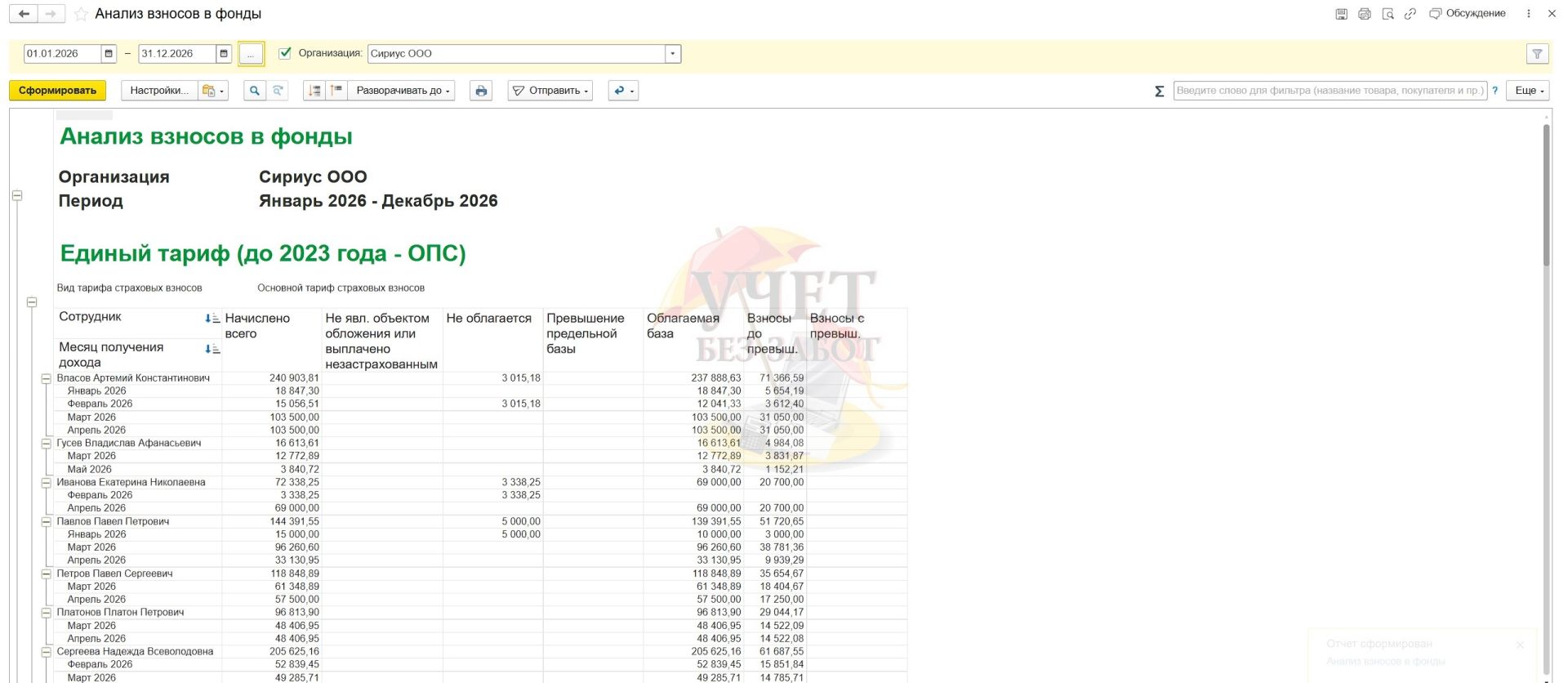1568x683 pixels.
Task: Collapse Платонов Платон Петрович group
Action: pyautogui.click(x=47, y=613)
